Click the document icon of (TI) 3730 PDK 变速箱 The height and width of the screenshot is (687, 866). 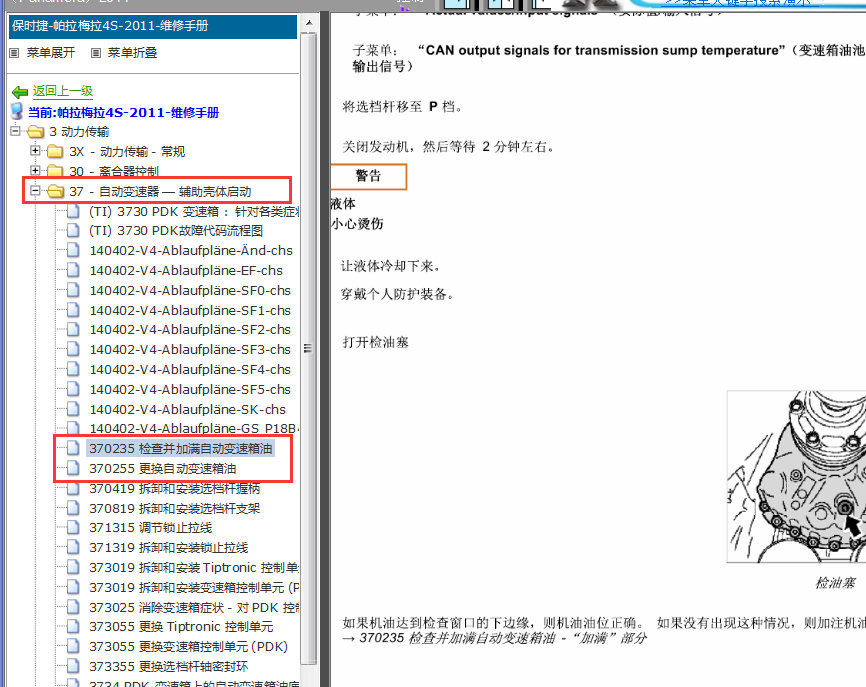[72, 211]
